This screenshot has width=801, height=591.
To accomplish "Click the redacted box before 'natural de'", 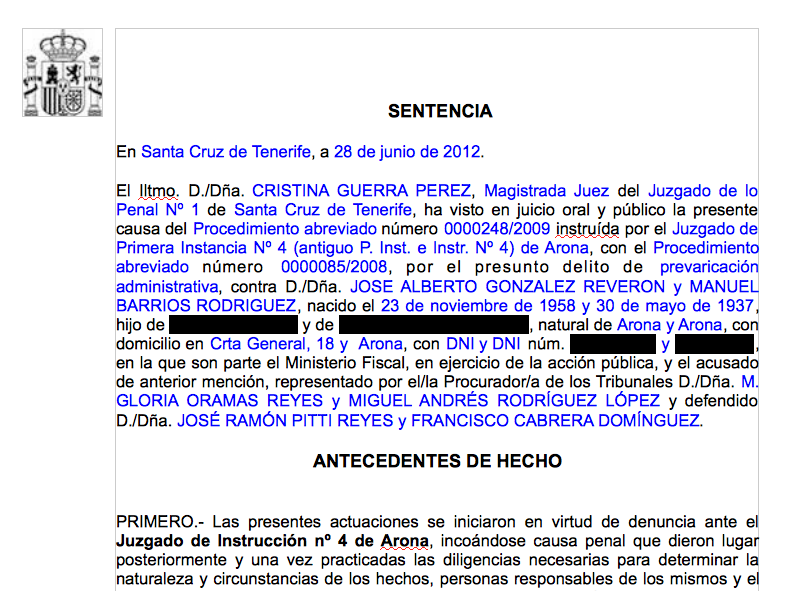I will pyautogui.click(x=434, y=325).
